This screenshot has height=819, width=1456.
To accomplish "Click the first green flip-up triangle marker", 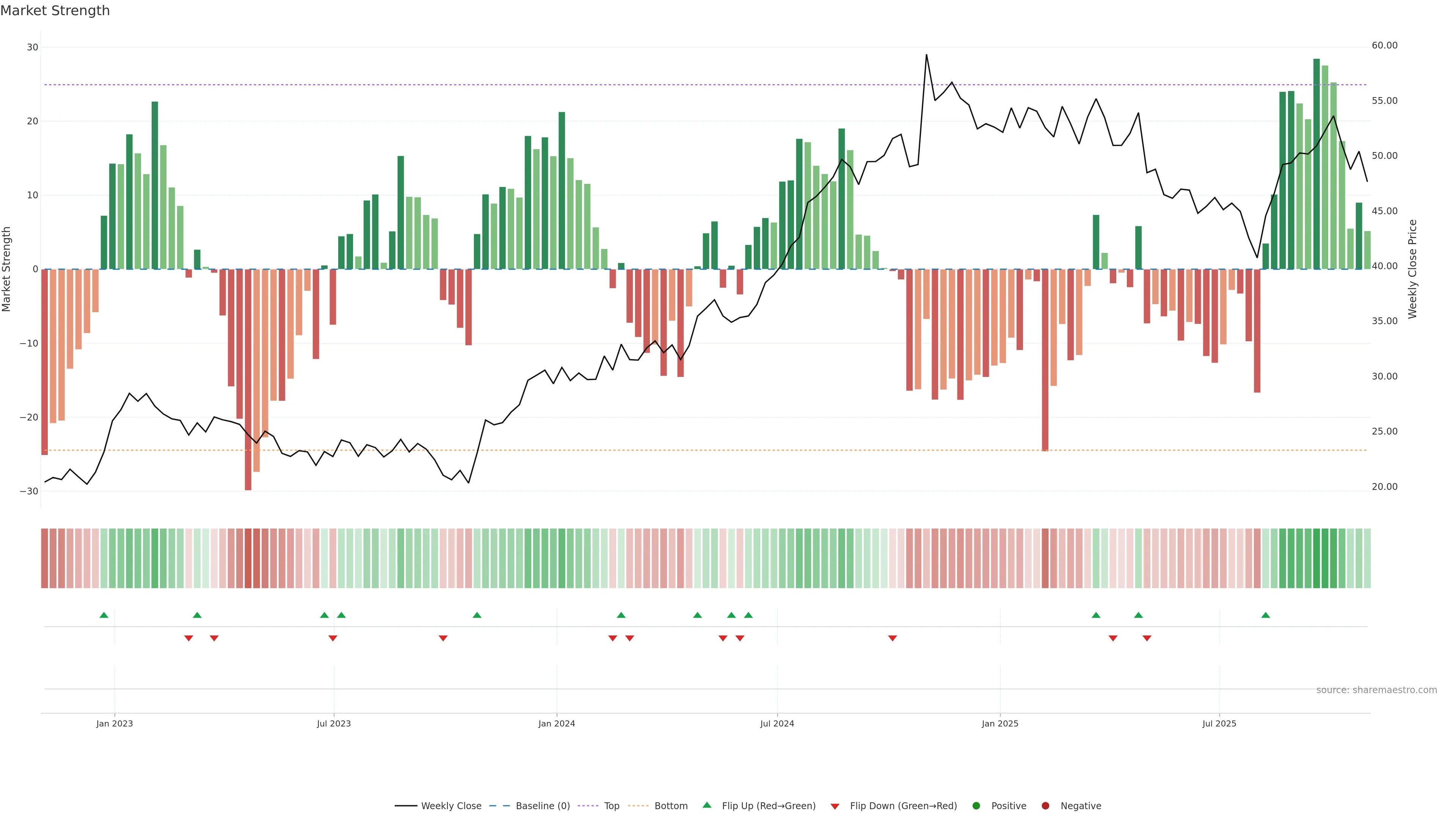I will coord(104,615).
